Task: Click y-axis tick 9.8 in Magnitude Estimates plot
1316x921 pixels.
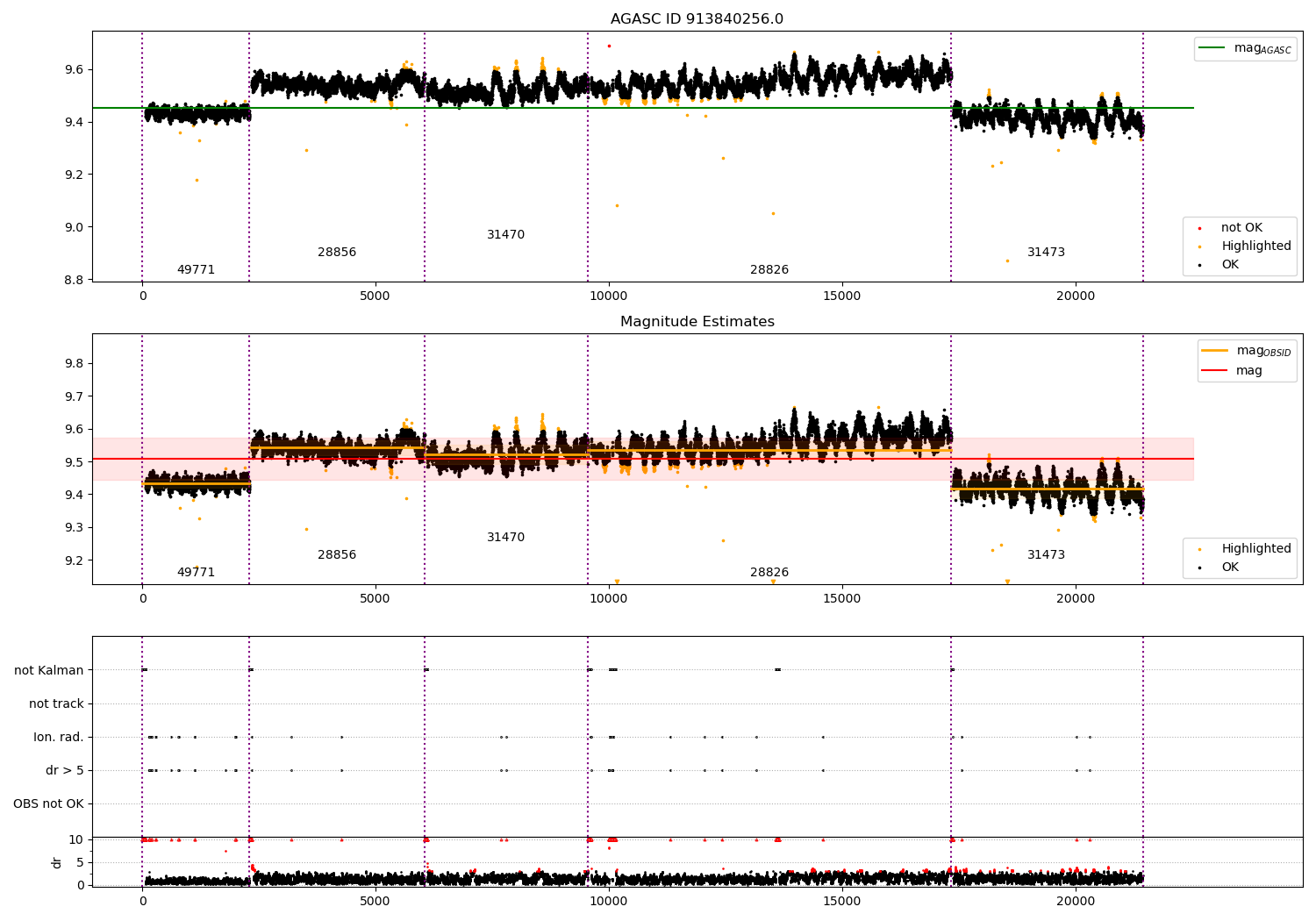Action: tap(75, 364)
